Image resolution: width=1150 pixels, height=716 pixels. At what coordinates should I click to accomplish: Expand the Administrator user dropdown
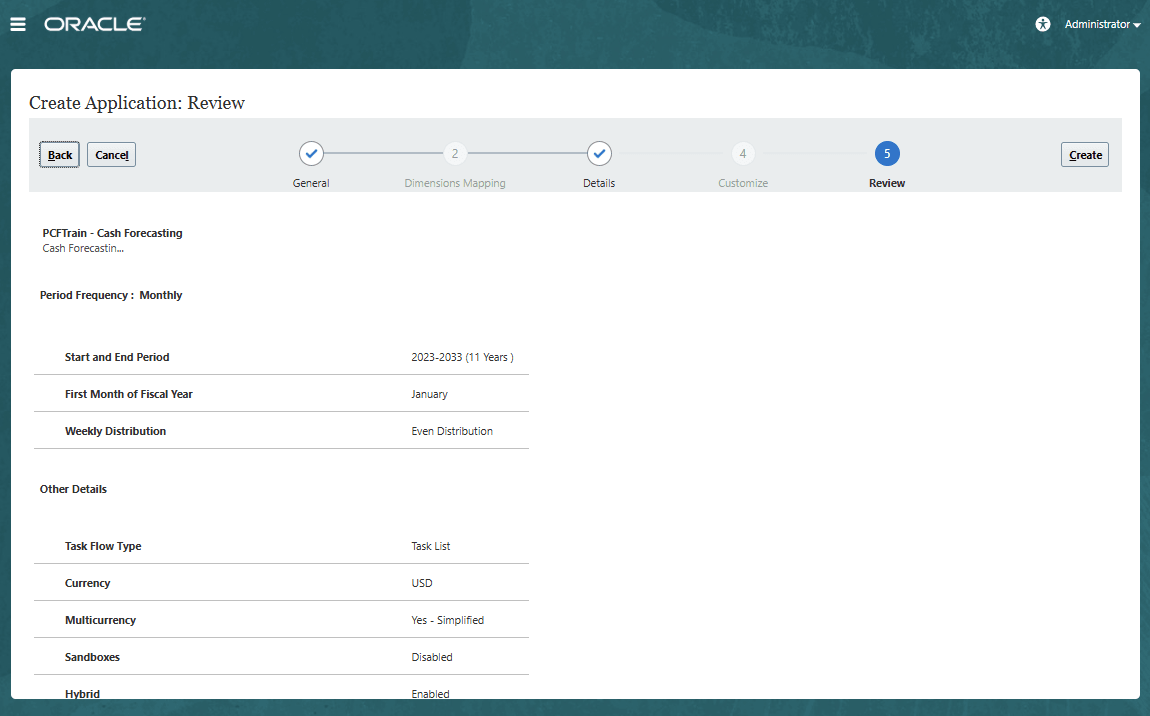pos(1102,24)
